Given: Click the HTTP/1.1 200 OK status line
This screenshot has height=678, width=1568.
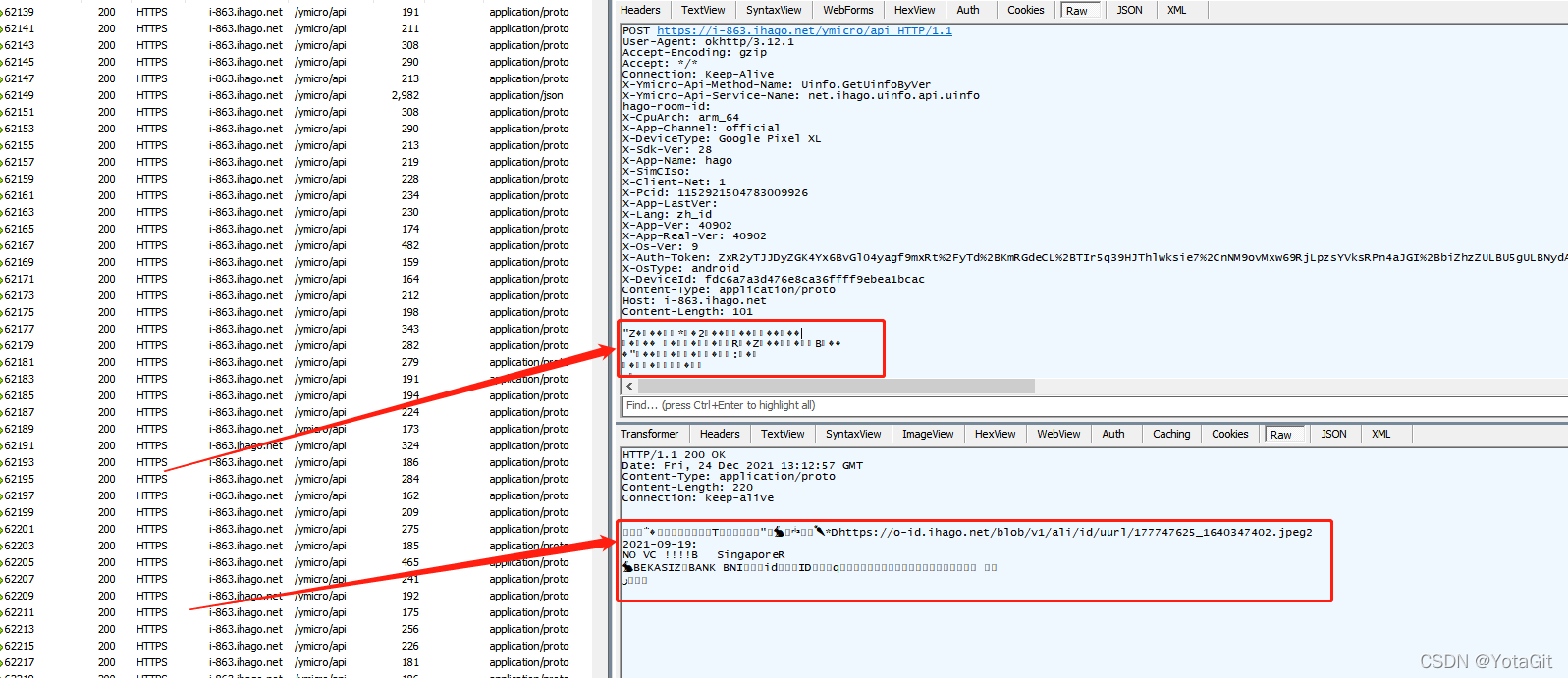Looking at the screenshot, I should 674,454.
